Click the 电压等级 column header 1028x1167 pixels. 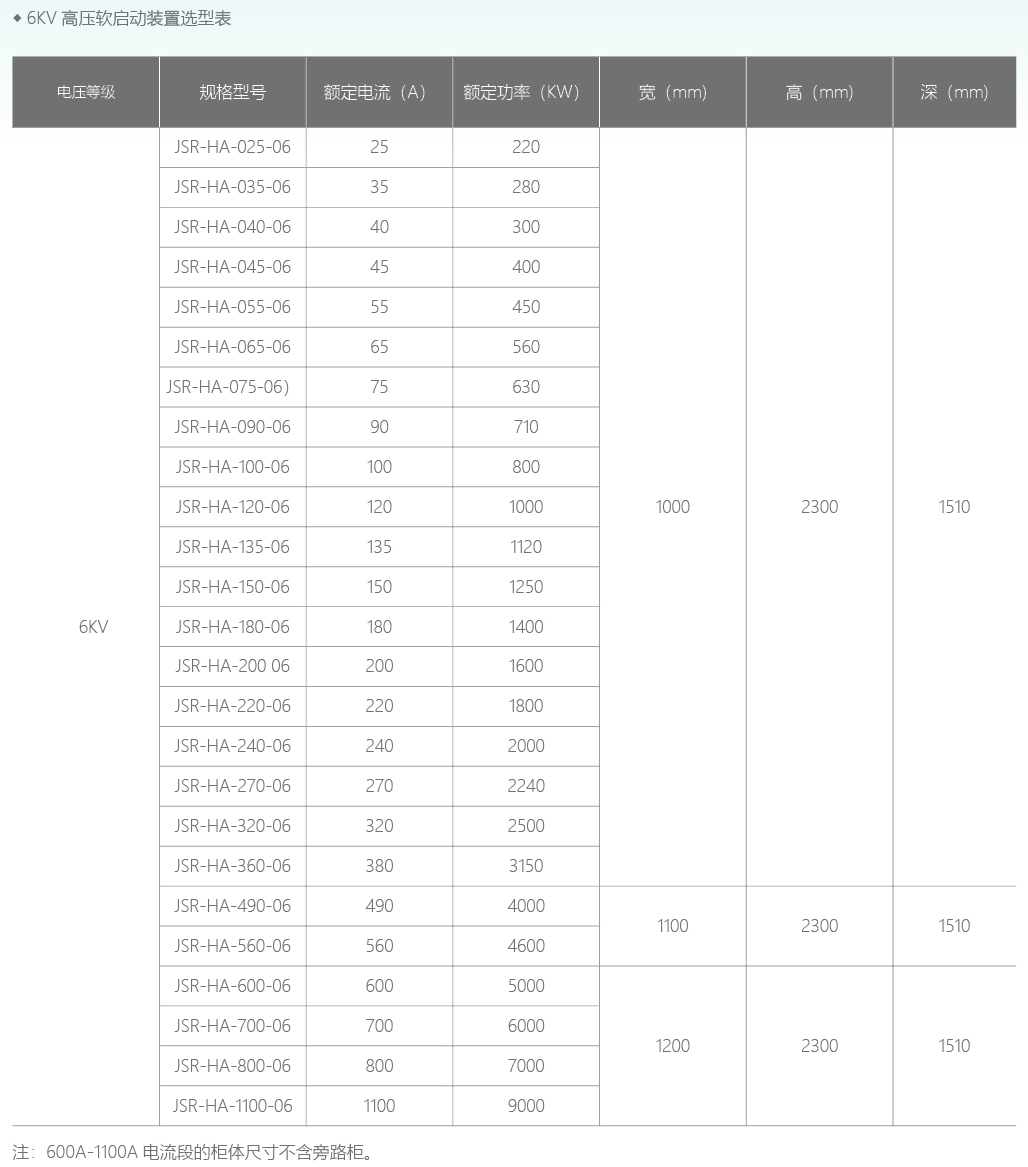coord(86,92)
